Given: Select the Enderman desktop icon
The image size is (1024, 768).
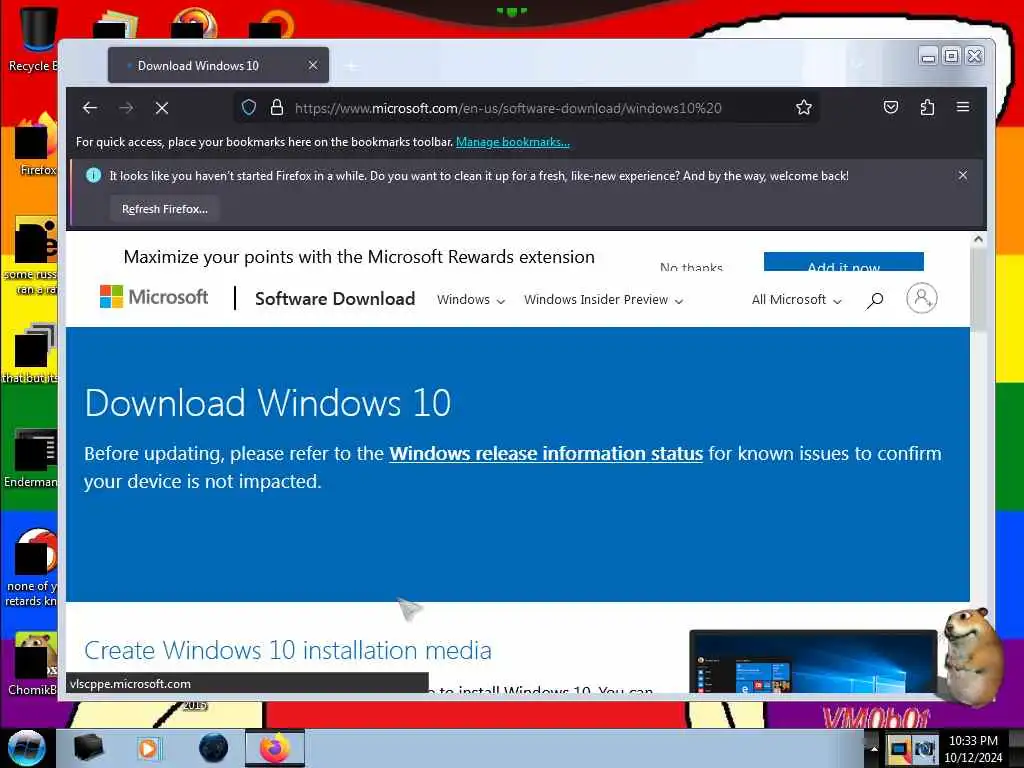Looking at the screenshot, I should pyautogui.click(x=31, y=459).
